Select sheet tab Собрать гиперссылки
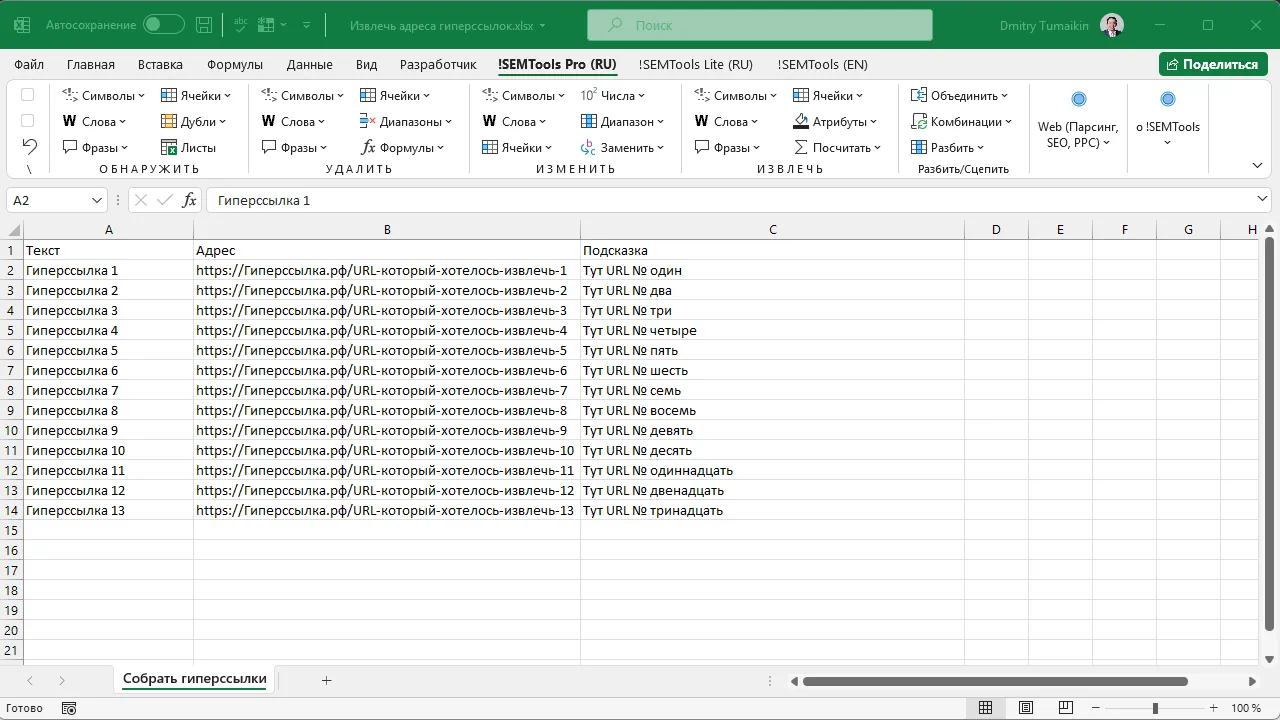 195,679
